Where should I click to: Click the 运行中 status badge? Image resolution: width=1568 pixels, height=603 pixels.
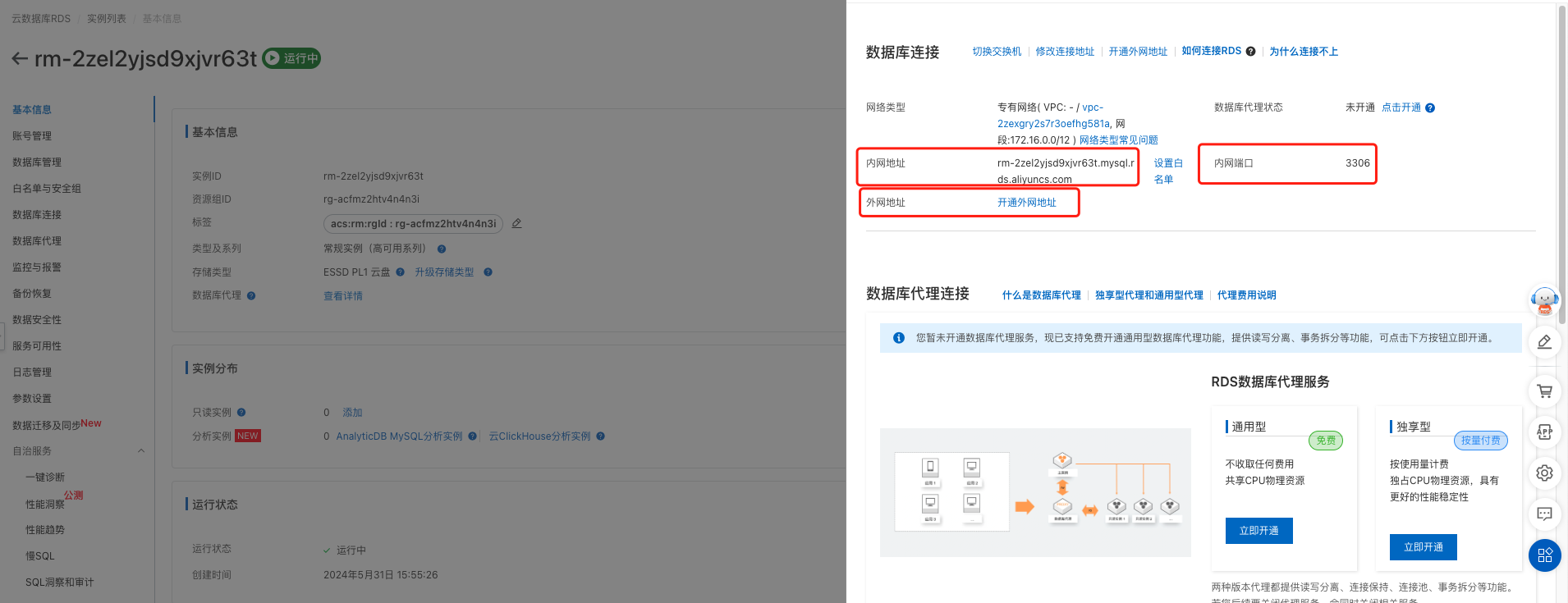click(291, 58)
